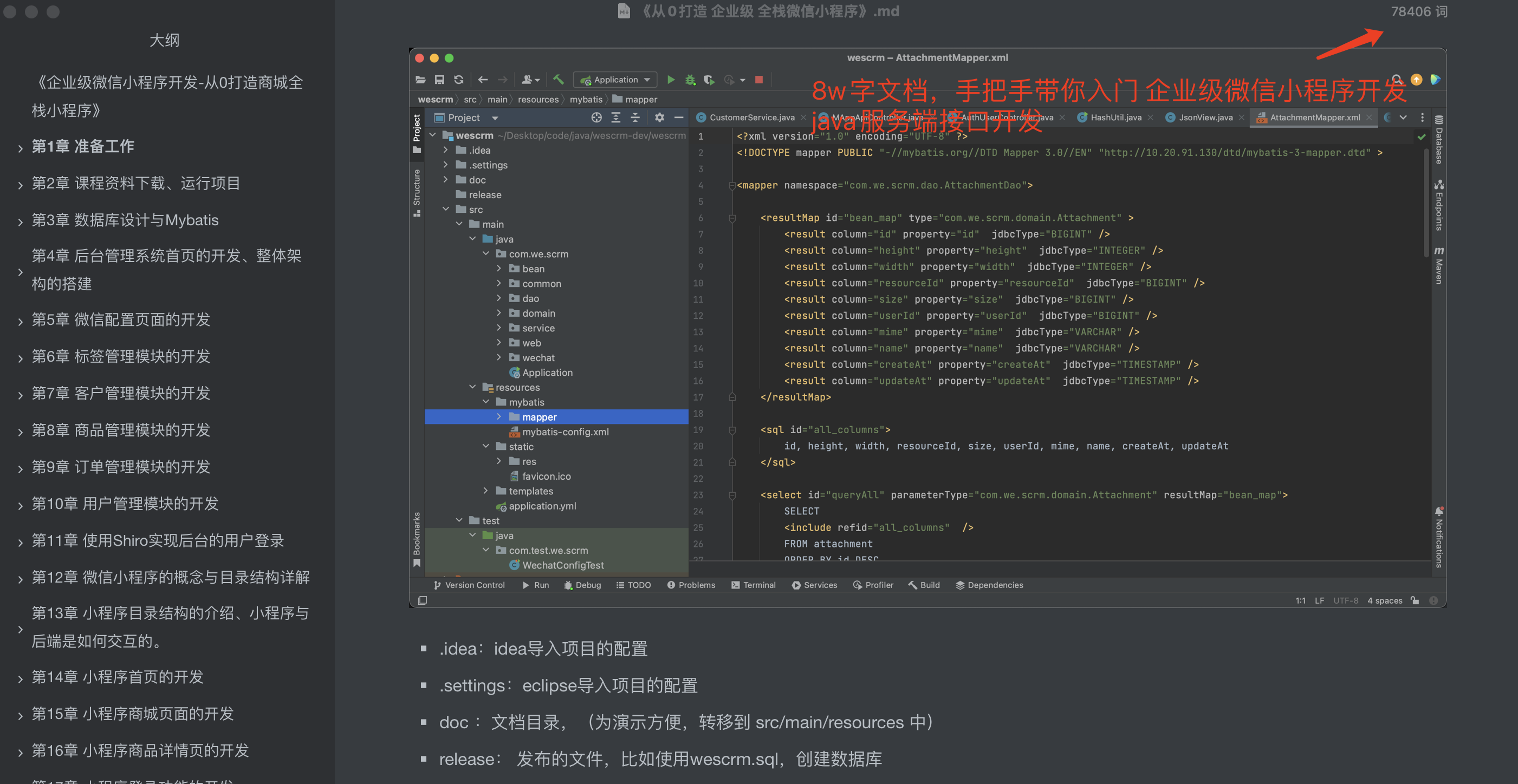Click the Locate in Project crosshair icon
The height and width of the screenshot is (784, 1518).
596,117
